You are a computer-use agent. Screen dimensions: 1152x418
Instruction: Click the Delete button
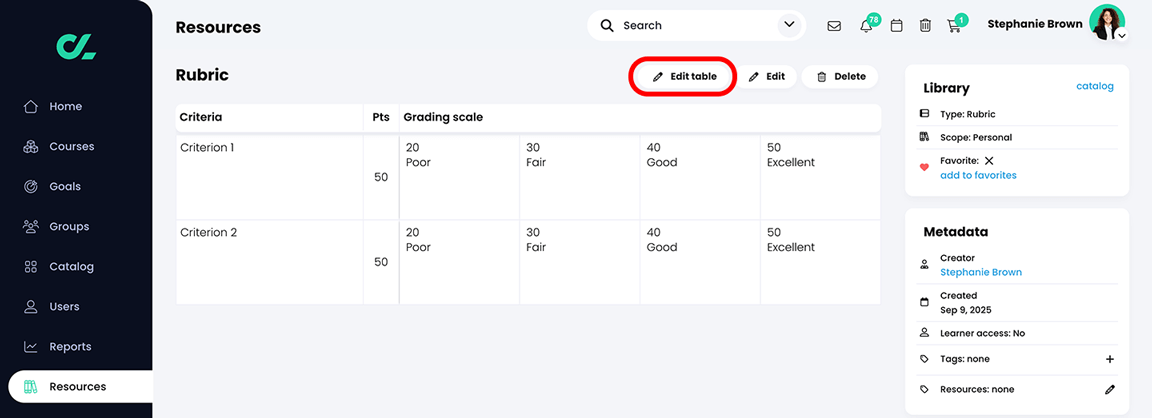pos(840,76)
